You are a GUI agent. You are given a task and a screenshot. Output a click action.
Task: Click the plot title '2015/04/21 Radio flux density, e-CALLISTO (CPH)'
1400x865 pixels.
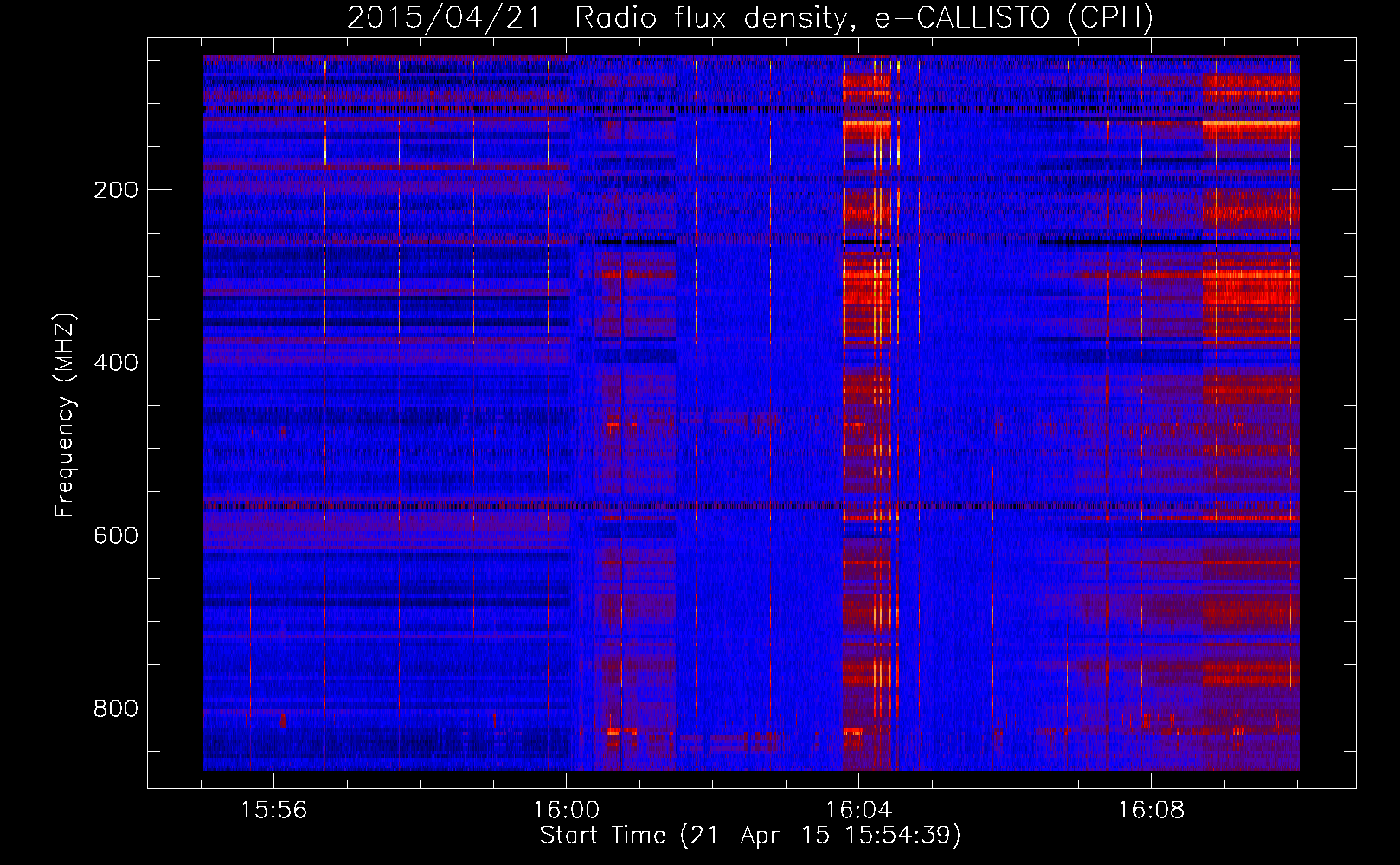(x=750, y=18)
